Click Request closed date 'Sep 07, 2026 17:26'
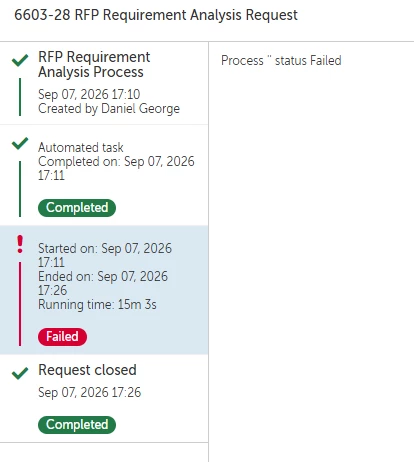 (x=90, y=392)
